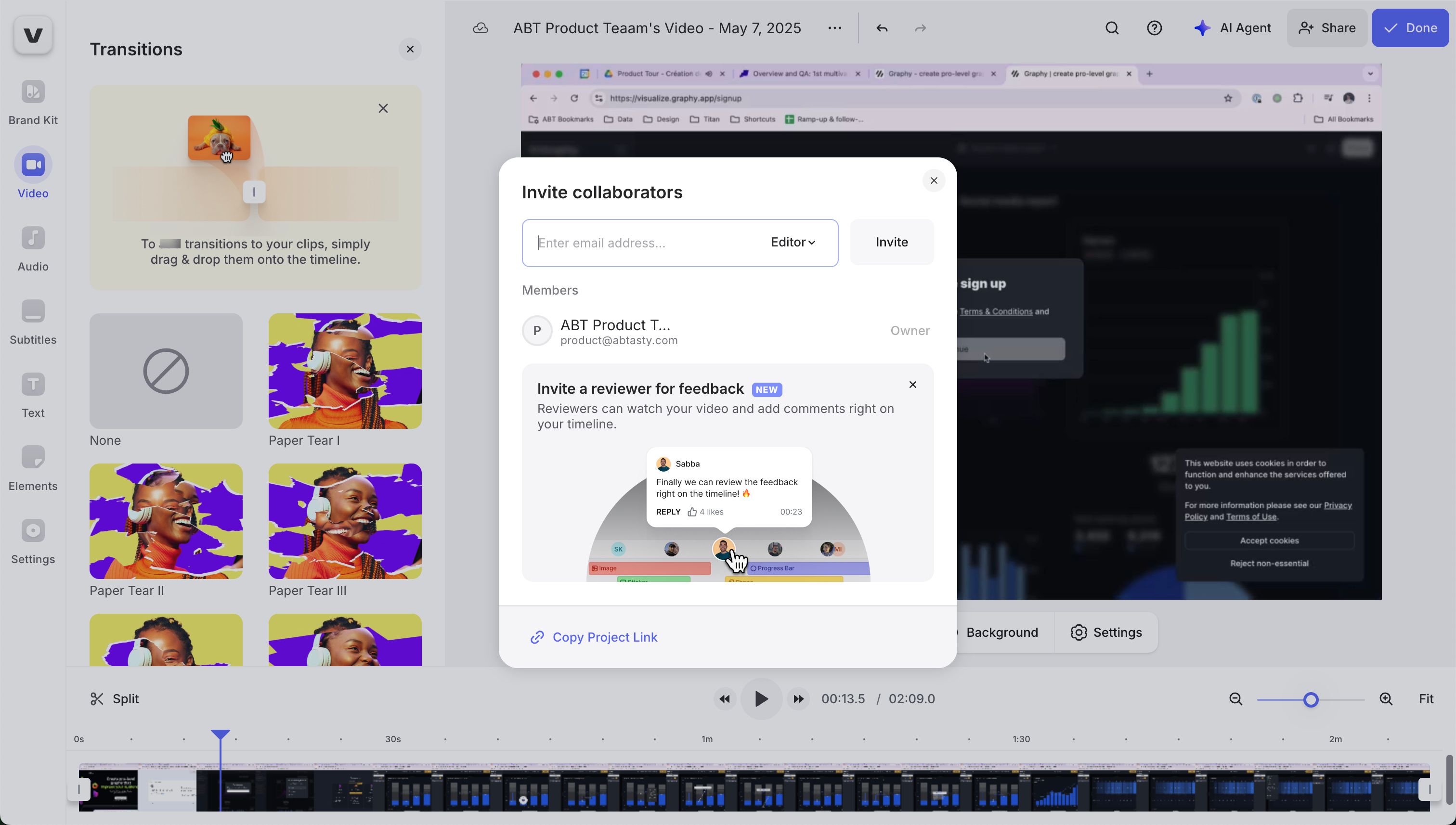
Task: Click the VEED logo home button
Action: (x=33, y=35)
